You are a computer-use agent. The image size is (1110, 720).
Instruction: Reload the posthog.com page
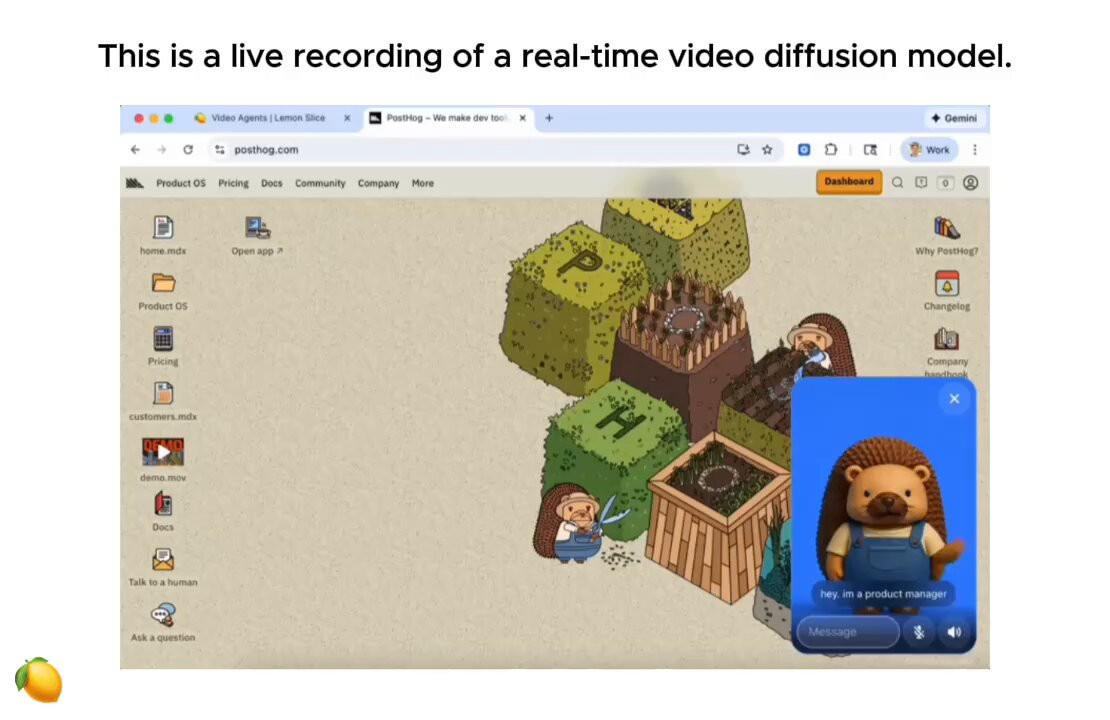pyautogui.click(x=188, y=149)
